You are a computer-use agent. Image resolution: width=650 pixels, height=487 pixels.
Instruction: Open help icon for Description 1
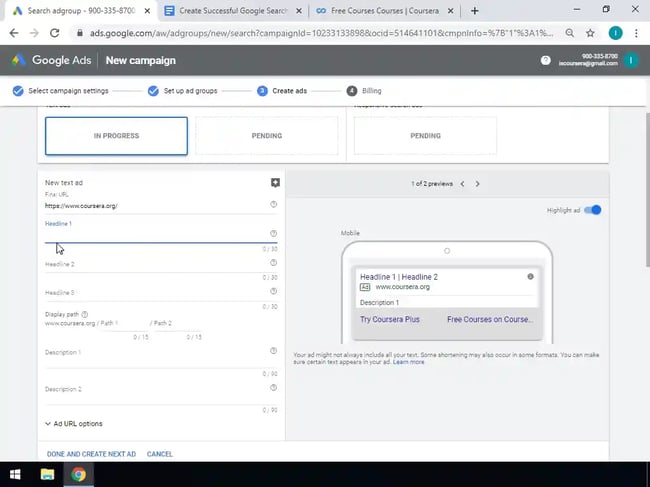pyautogui.click(x=274, y=351)
